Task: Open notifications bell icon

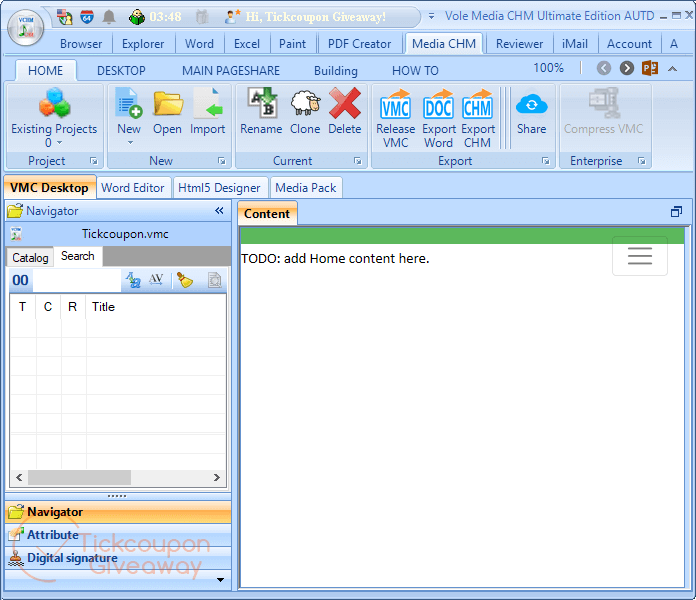Action: point(109,17)
